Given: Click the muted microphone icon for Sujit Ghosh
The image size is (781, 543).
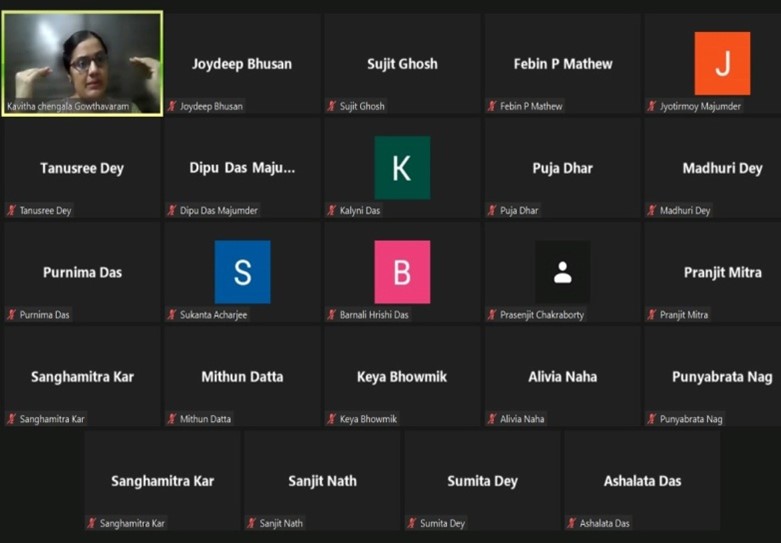Looking at the screenshot, I should [332, 106].
